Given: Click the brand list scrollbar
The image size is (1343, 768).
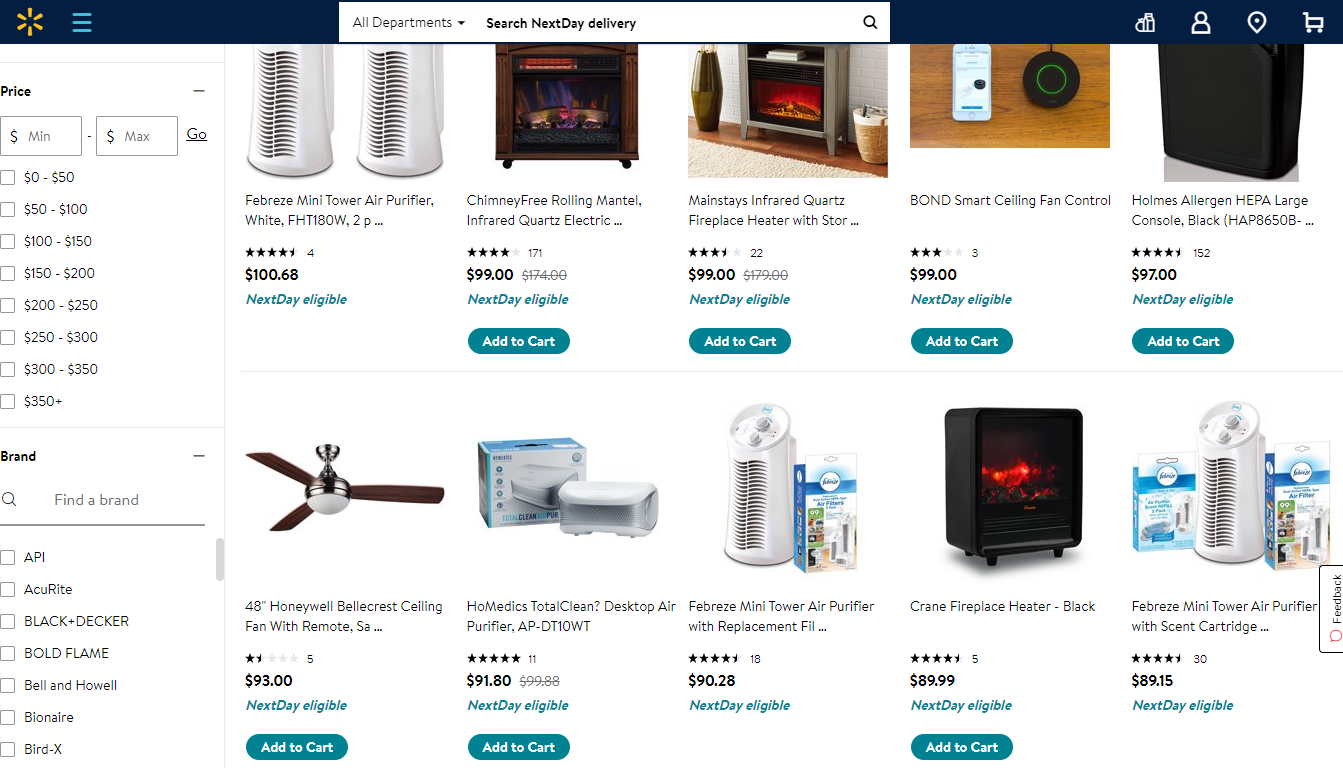Looking at the screenshot, I should pos(220,560).
